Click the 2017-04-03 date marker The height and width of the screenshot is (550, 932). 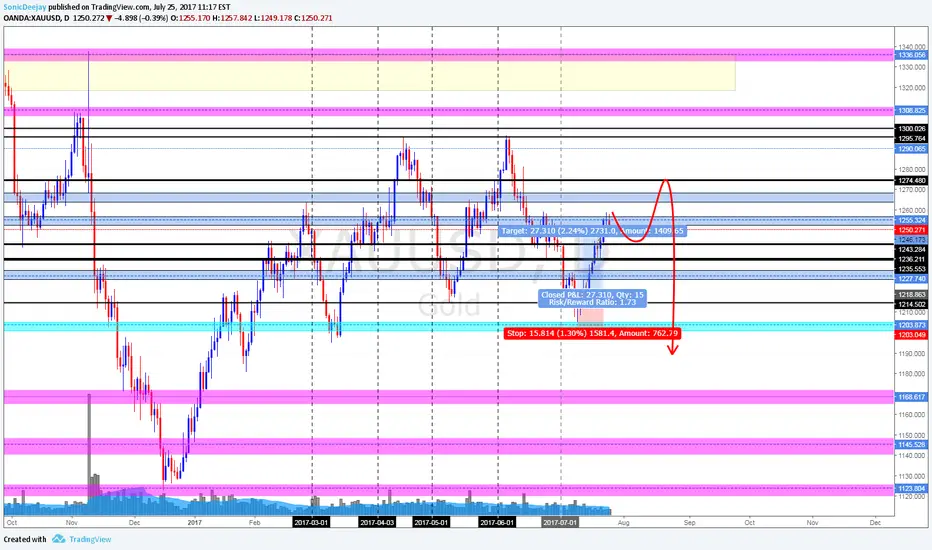(x=377, y=522)
